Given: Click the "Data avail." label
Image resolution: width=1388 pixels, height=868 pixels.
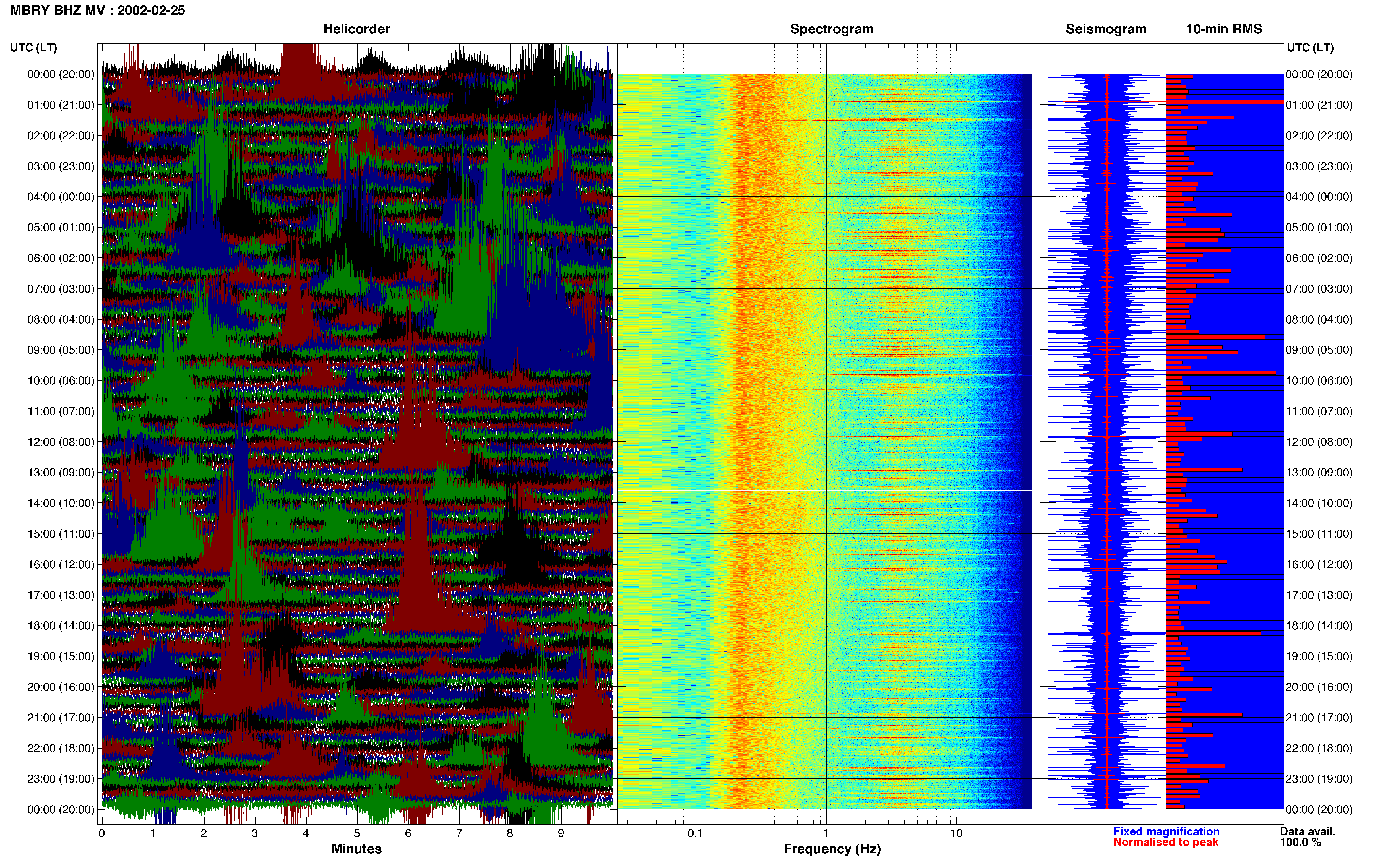Looking at the screenshot, I should pyautogui.click(x=1308, y=832).
